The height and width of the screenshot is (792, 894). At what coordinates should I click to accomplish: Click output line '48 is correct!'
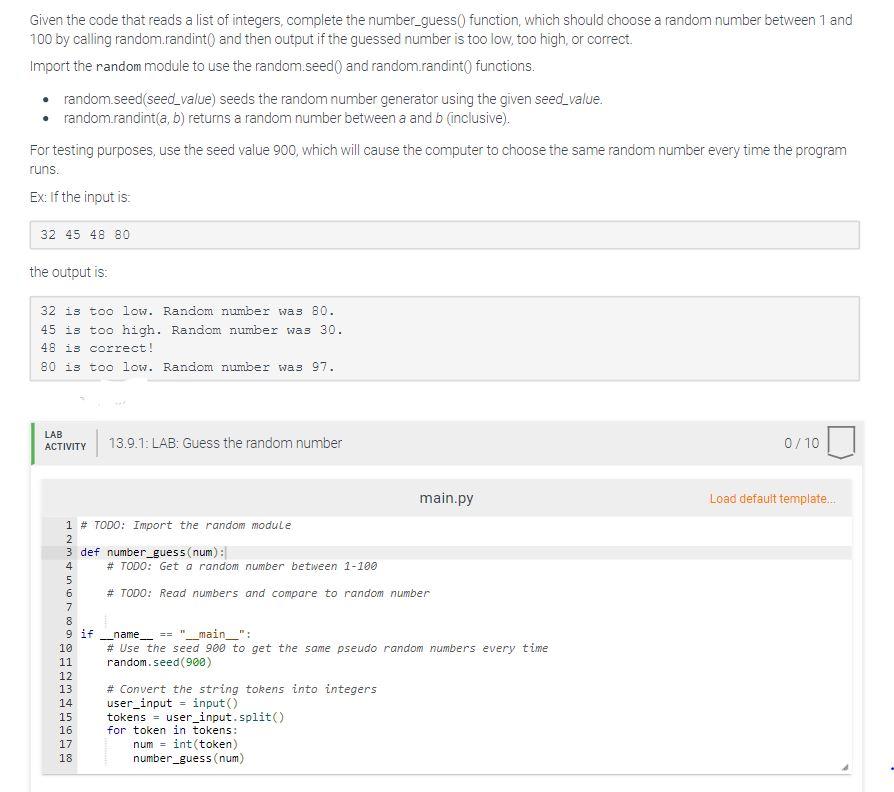(97, 348)
